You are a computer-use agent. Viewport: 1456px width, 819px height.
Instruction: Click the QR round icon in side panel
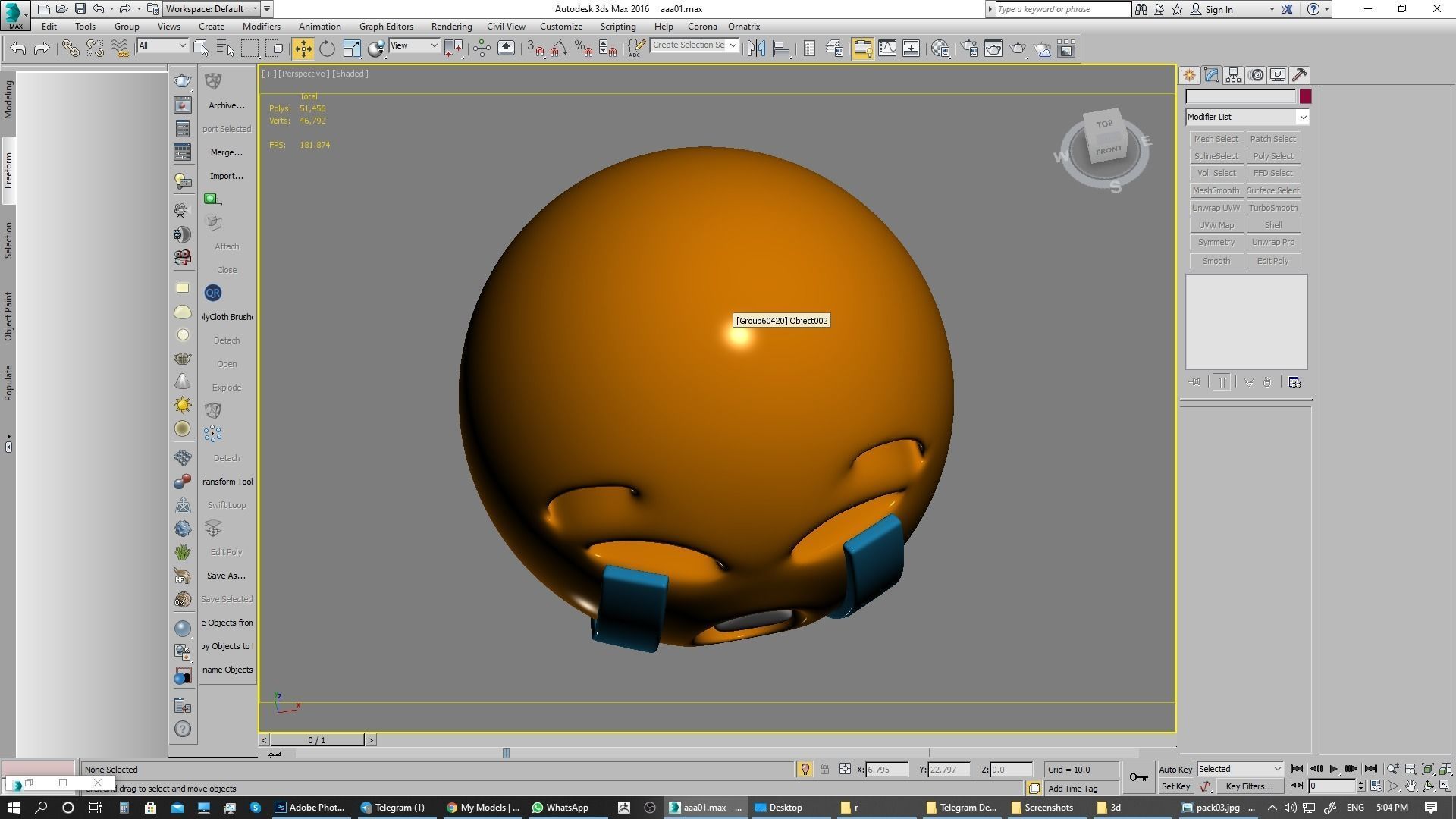click(212, 293)
